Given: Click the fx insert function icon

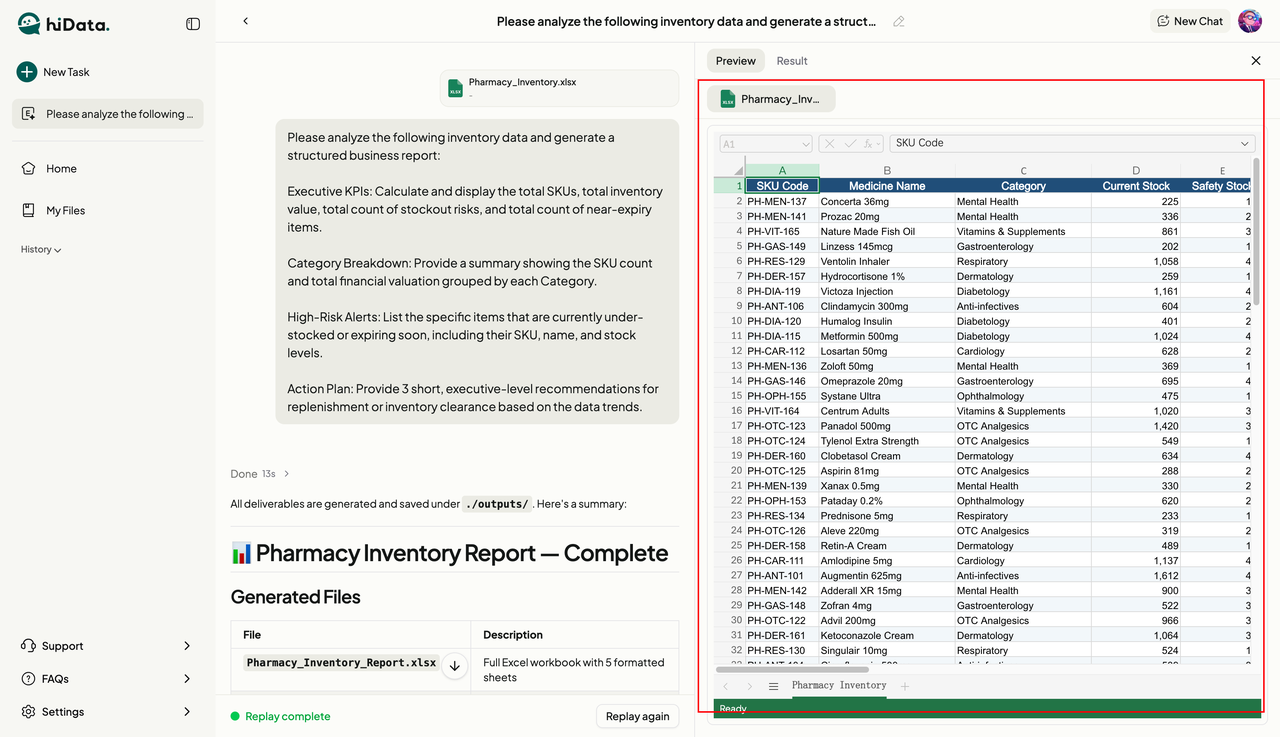Looking at the screenshot, I should (x=871, y=144).
